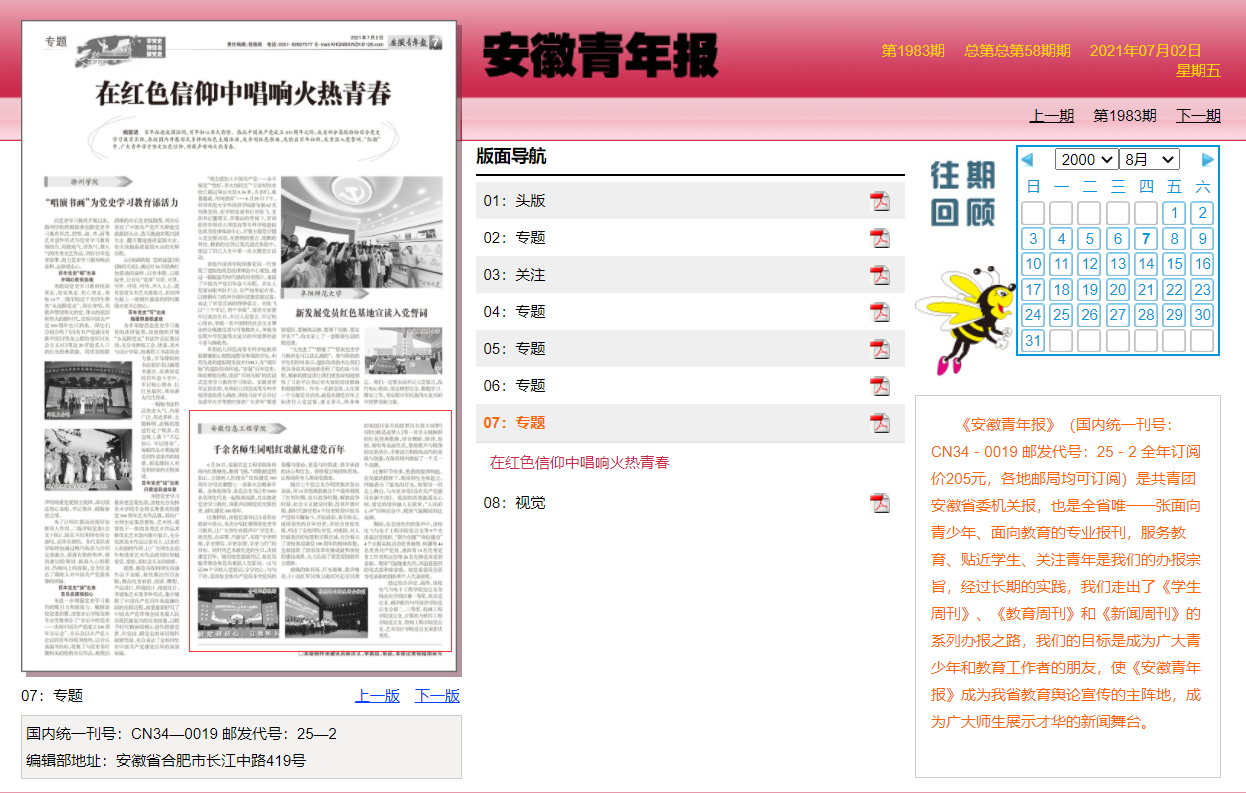
Task: Open the PDF for 08 视觉
Action: tap(879, 503)
